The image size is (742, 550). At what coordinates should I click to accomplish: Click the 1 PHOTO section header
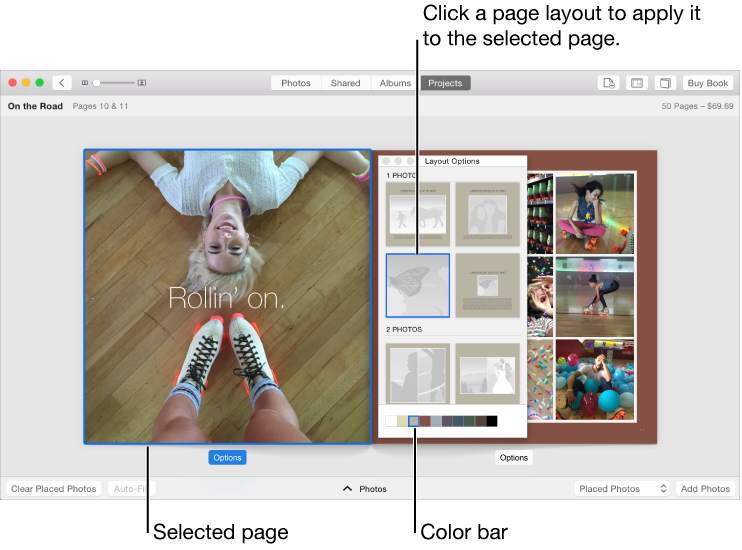[x=401, y=176]
